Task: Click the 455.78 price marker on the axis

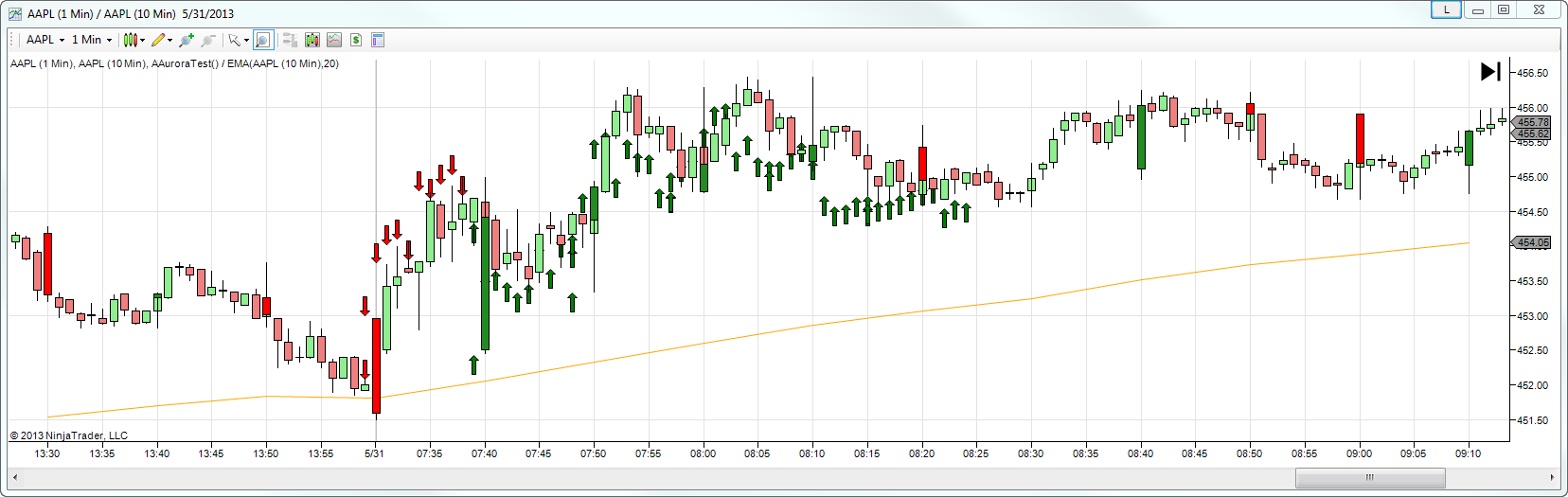Action: tap(1531, 122)
